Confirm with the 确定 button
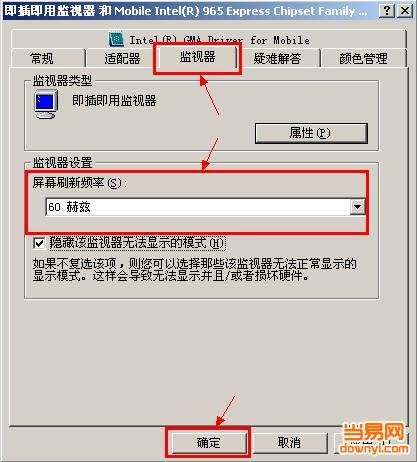 (x=208, y=443)
